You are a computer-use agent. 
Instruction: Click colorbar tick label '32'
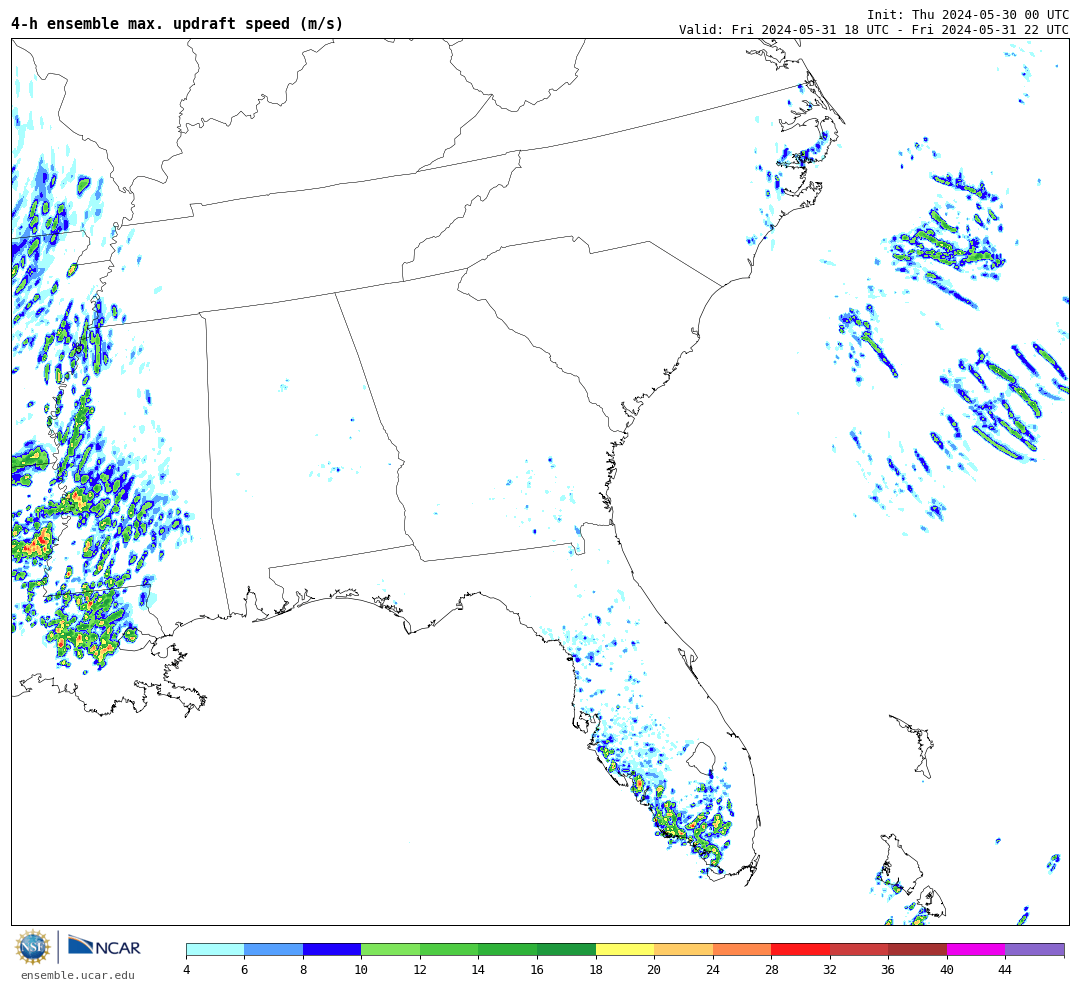830,970
